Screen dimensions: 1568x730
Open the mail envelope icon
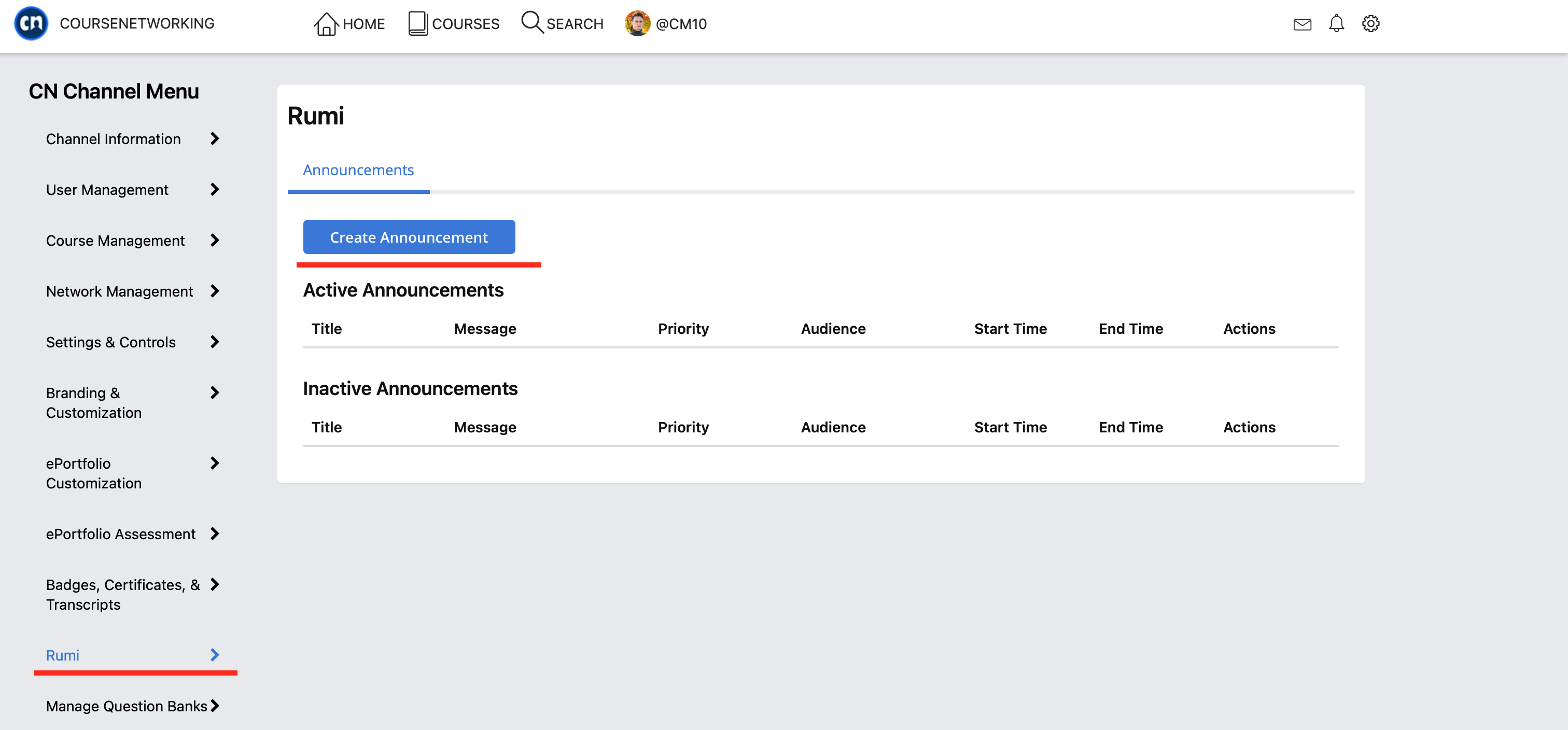point(1302,24)
